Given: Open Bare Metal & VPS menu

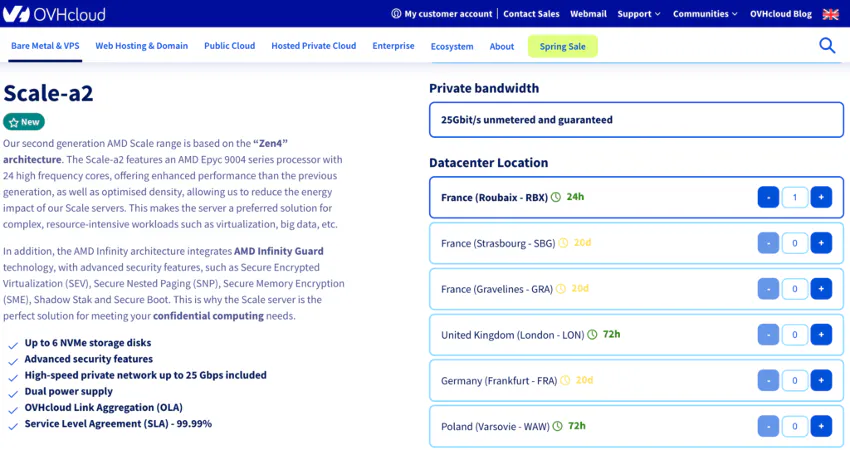Looking at the screenshot, I should click(x=45, y=46).
